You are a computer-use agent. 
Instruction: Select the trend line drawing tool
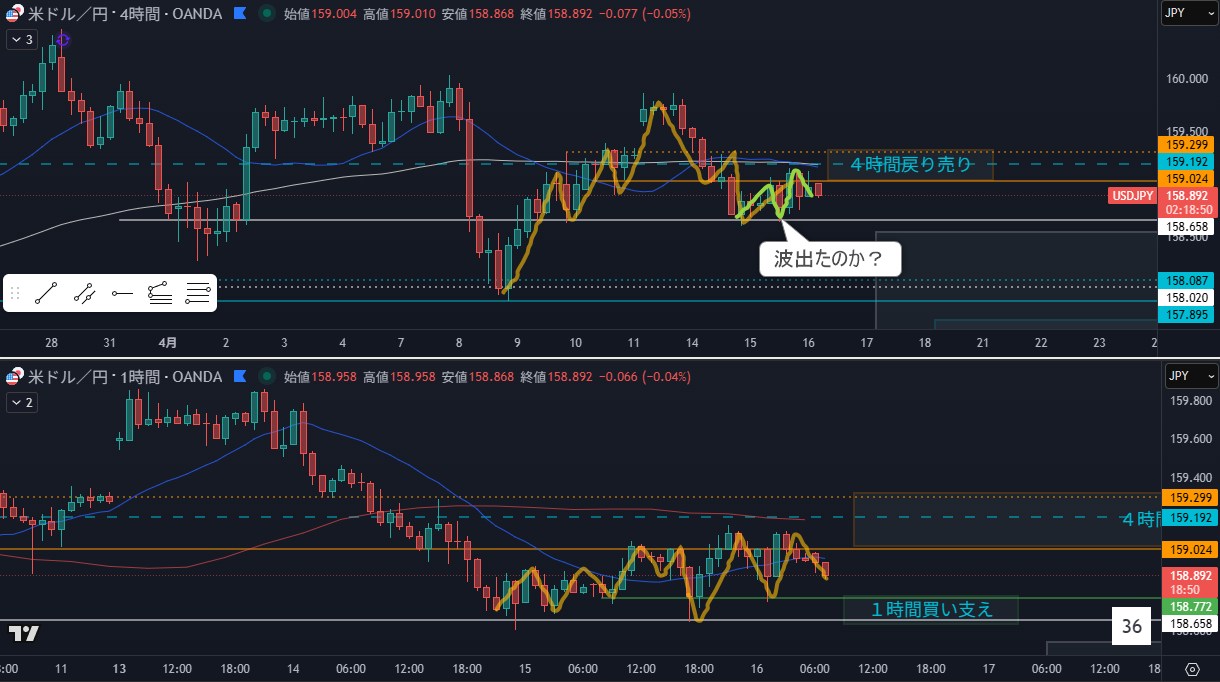[x=46, y=293]
